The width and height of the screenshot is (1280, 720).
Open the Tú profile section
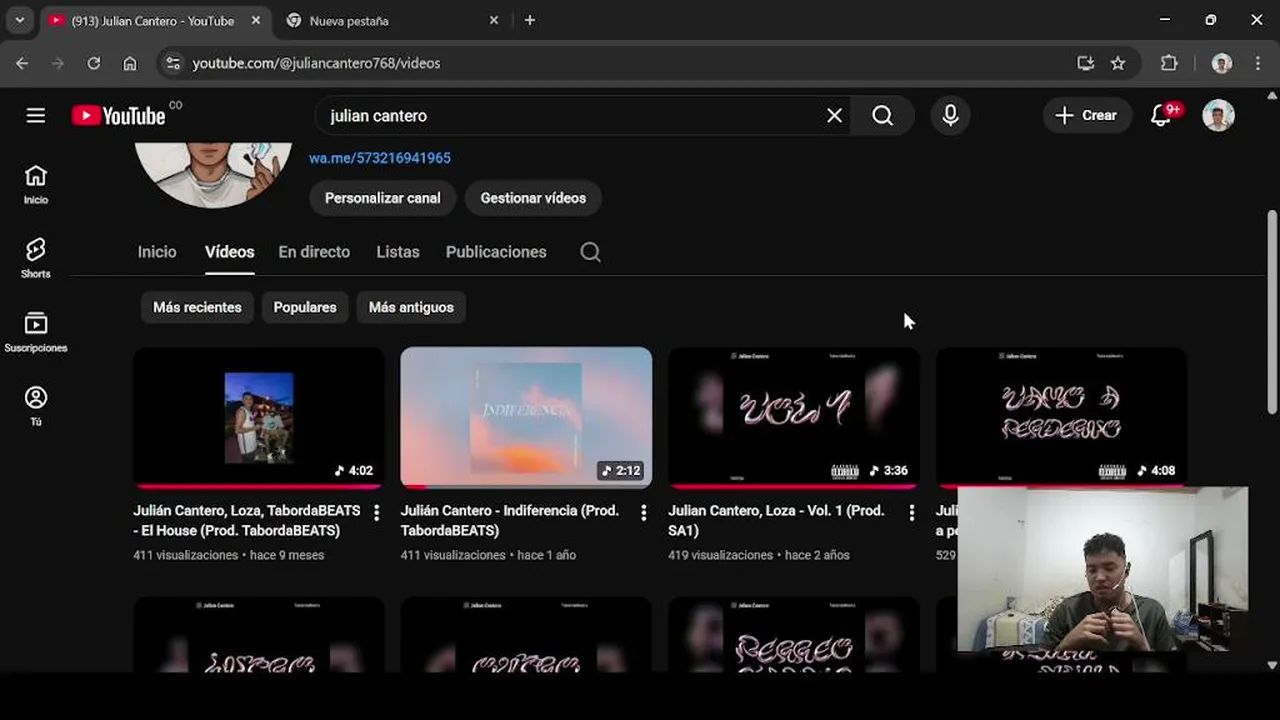[36, 407]
